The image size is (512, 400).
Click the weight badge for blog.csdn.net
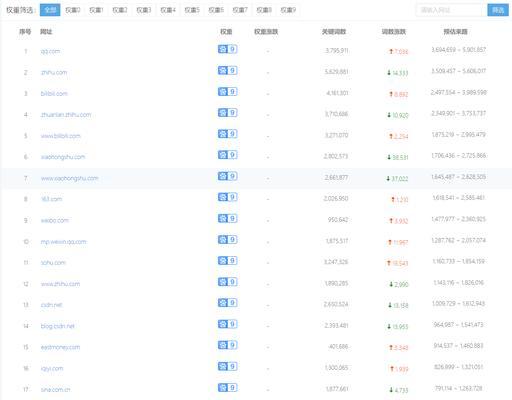pyautogui.click(x=228, y=324)
